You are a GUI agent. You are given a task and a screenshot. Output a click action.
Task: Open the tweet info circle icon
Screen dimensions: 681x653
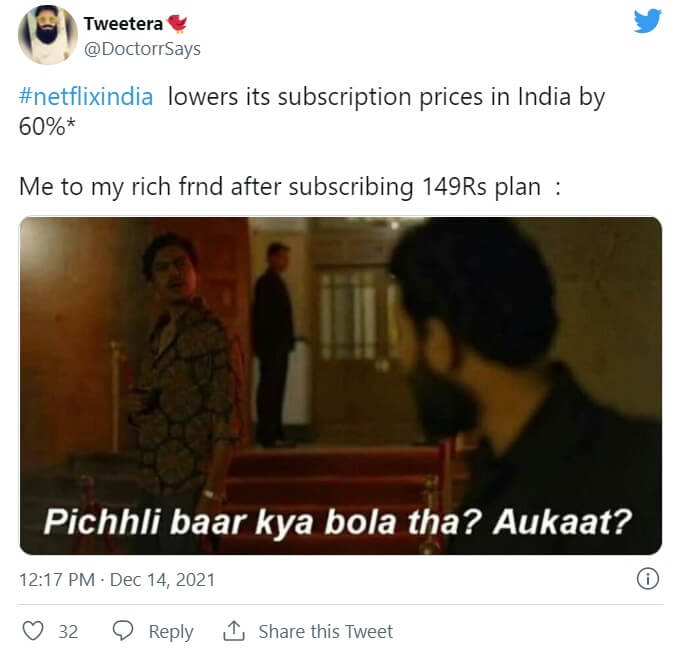point(648,579)
